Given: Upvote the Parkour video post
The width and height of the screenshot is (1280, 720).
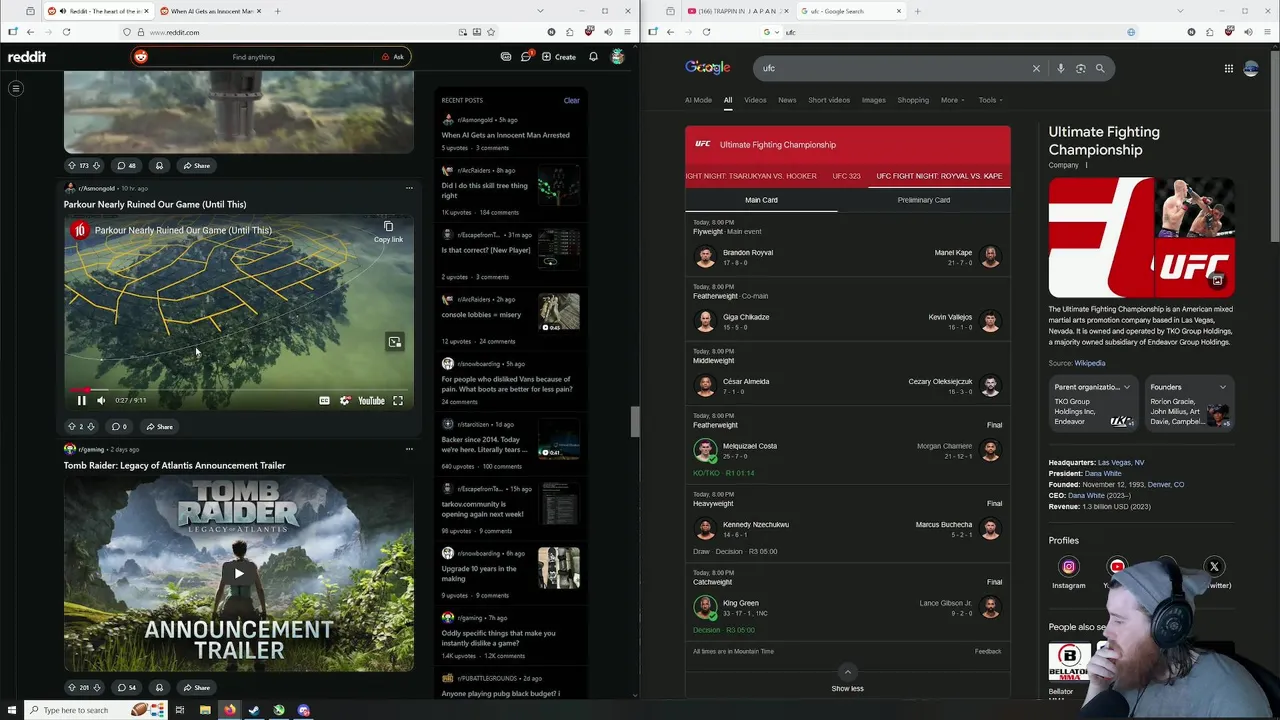Looking at the screenshot, I should point(71,426).
